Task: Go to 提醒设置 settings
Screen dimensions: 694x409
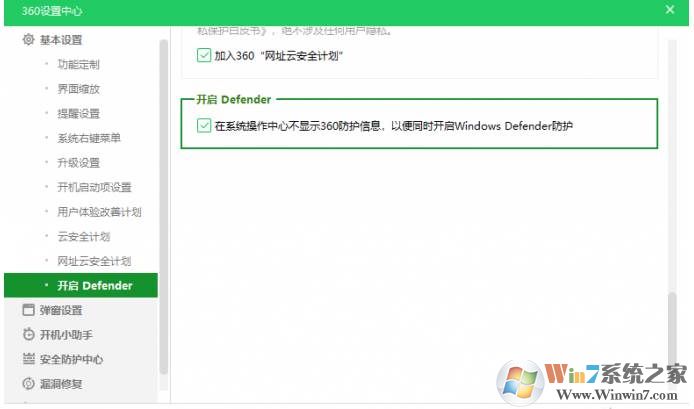Action: pos(78,113)
